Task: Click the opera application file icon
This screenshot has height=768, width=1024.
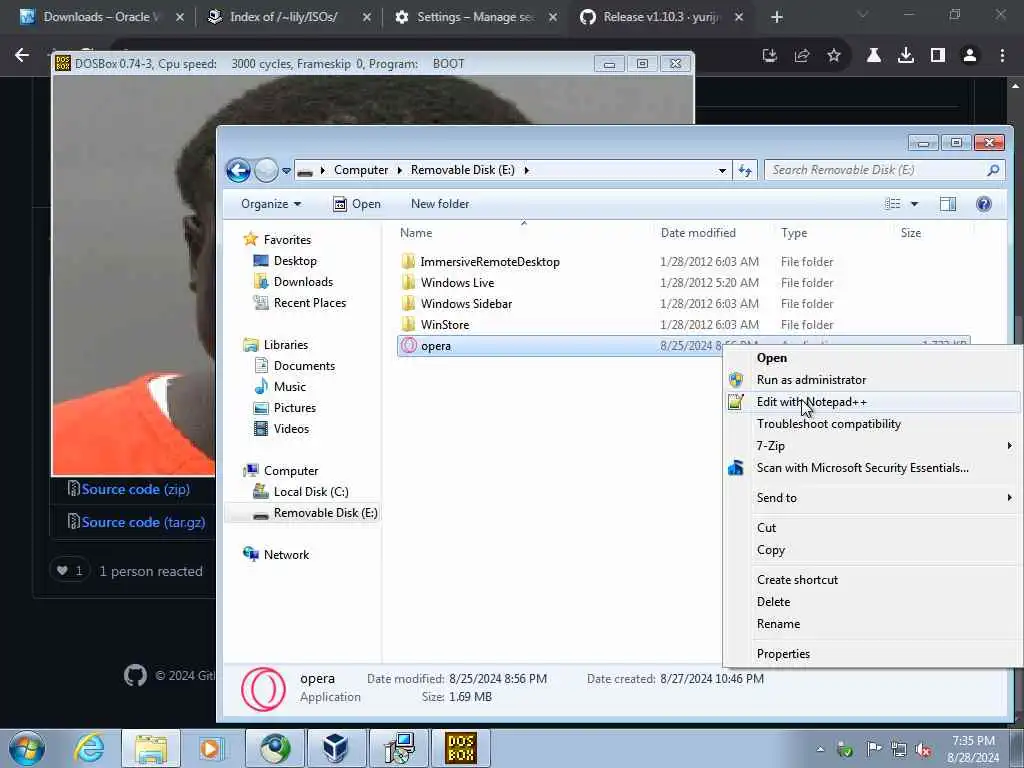Action: [x=409, y=345]
